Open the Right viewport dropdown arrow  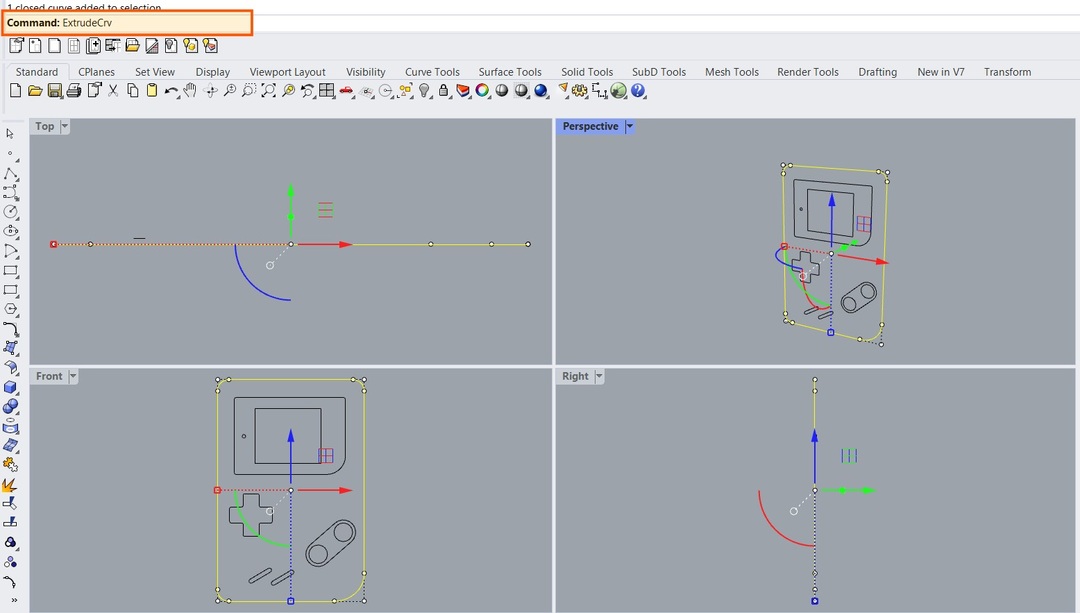tap(599, 376)
